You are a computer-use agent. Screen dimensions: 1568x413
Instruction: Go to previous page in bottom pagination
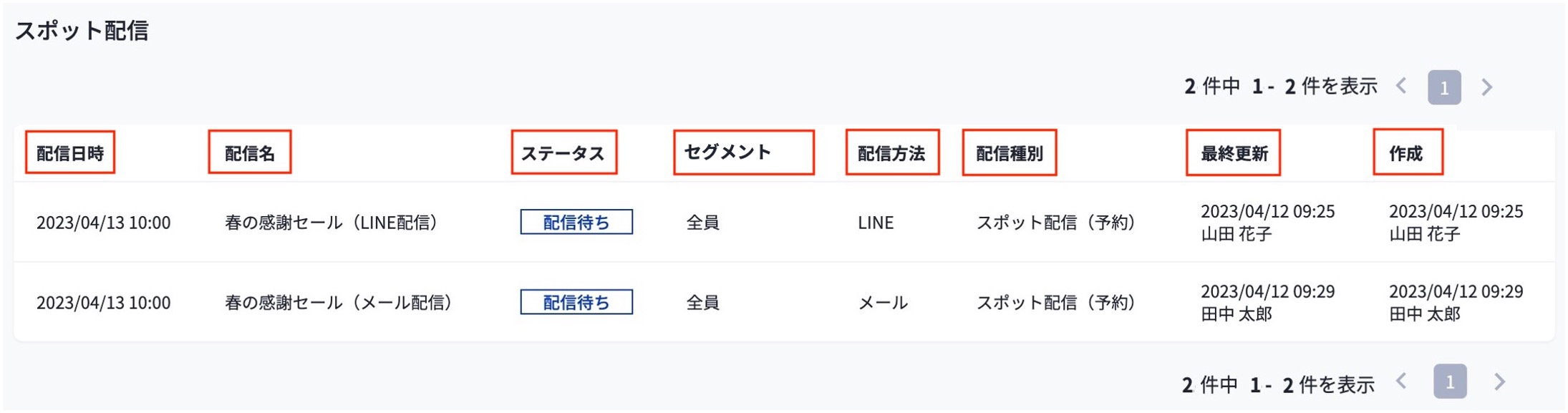pos(1401,382)
